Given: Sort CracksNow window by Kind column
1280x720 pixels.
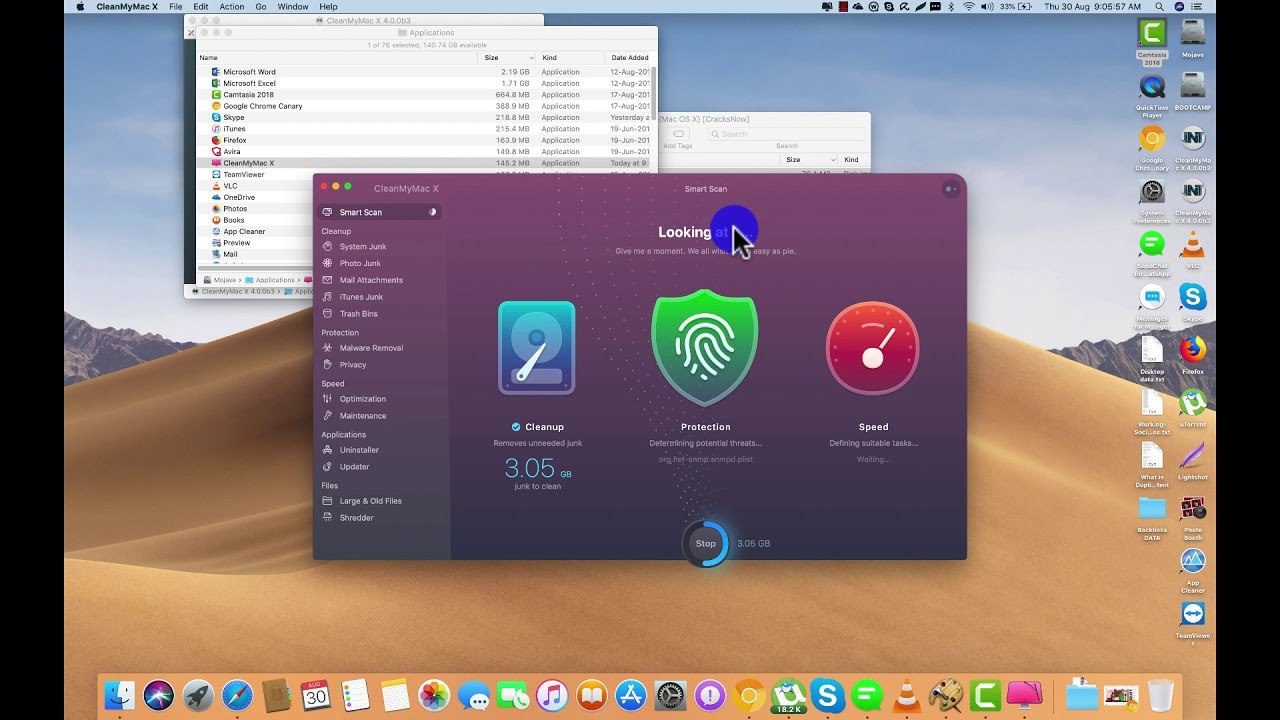Looking at the screenshot, I should coord(853,159).
